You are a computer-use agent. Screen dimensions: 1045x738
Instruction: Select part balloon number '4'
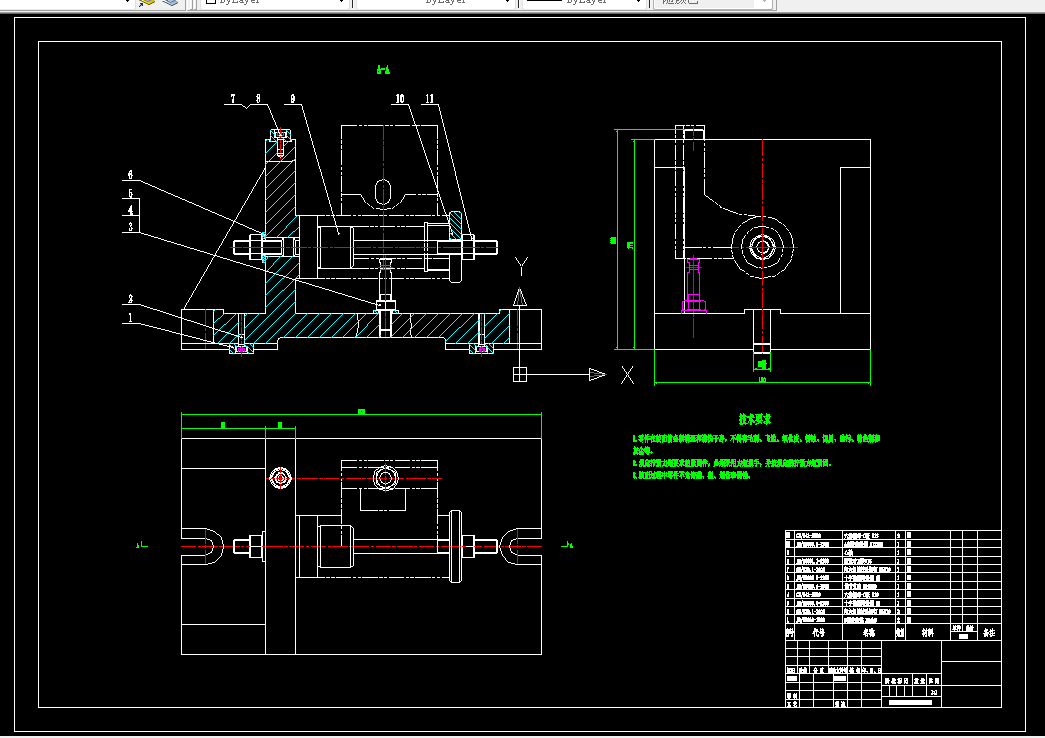pos(131,210)
